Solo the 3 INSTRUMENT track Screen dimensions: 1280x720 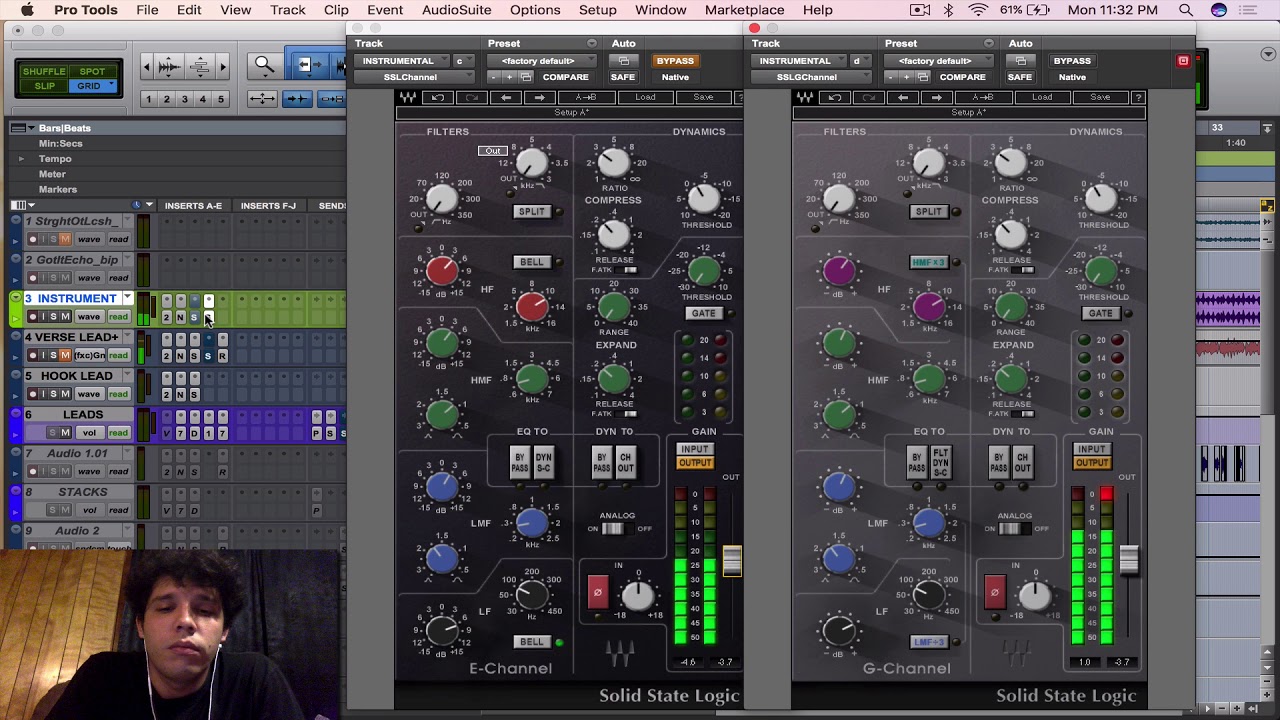[54, 317]
